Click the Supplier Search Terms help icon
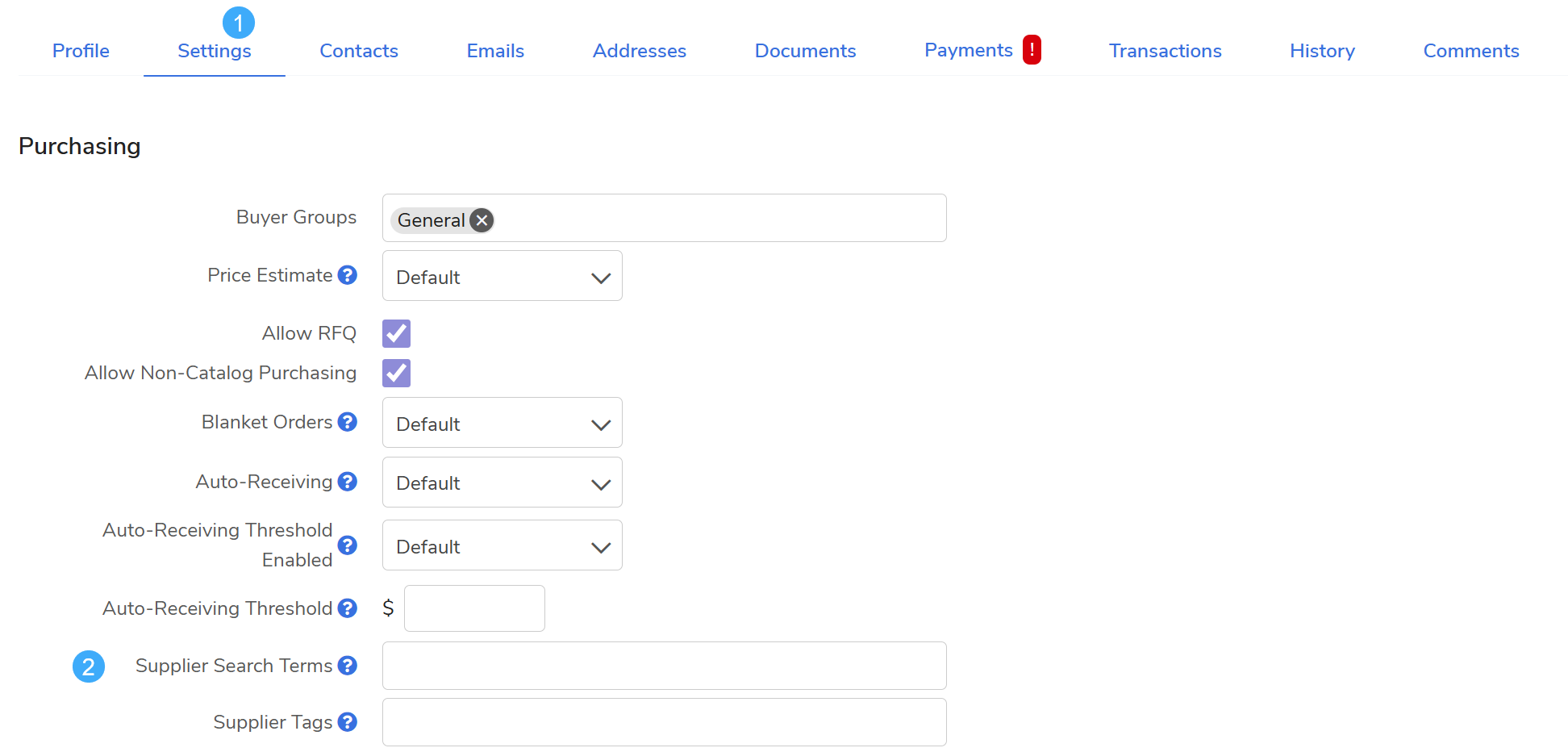1568x752 pixels. [x=348, y=666]
